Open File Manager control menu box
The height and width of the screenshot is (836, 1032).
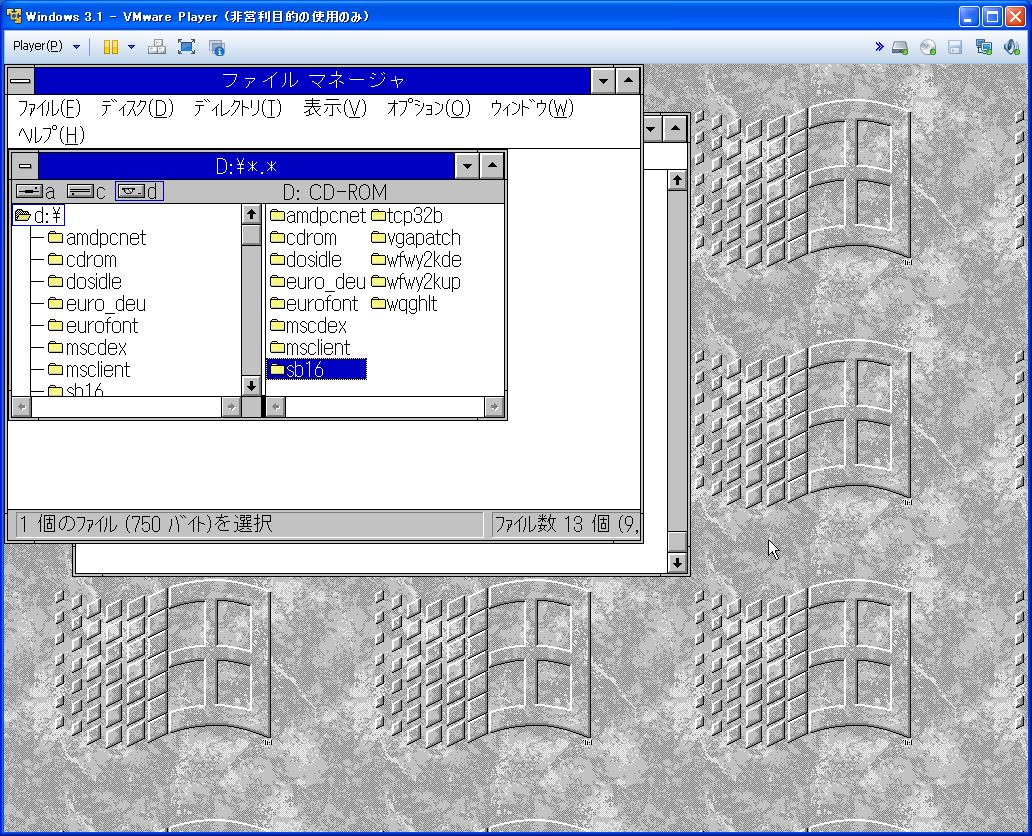coord(20,81)
